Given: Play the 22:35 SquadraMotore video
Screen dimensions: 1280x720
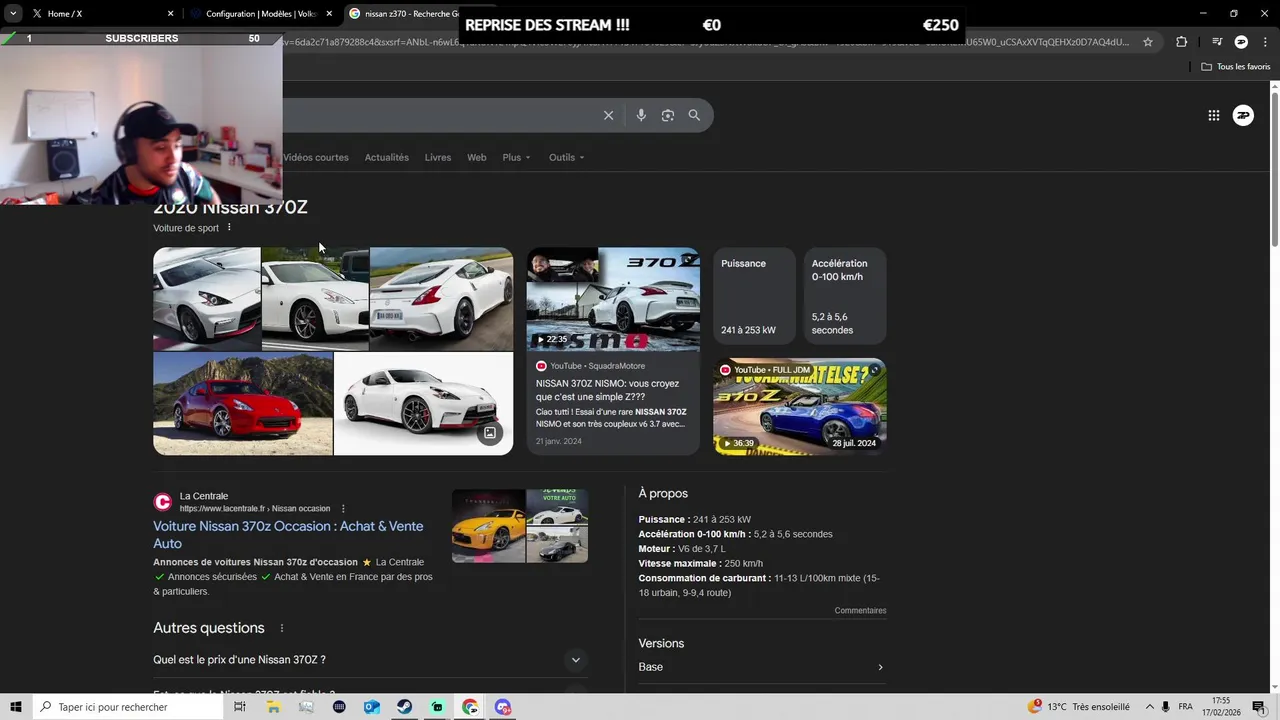Looking at the screenshot, I should [x=613, y=299].
